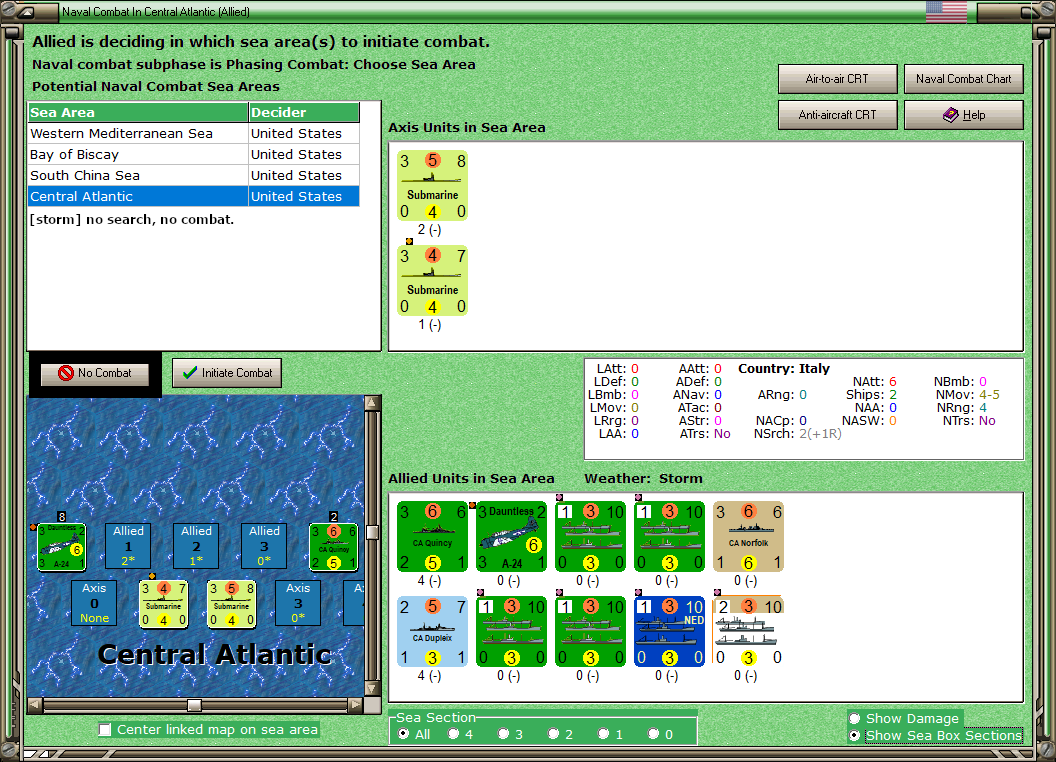The height and width of the screenshot is (762, 1056).
Task: Click the map vertical scrollbar thumb
Action: 372,532
